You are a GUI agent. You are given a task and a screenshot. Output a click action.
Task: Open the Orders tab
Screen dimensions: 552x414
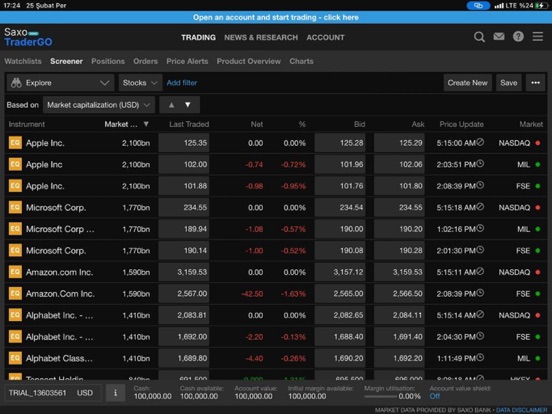click(x=145, y=61)
